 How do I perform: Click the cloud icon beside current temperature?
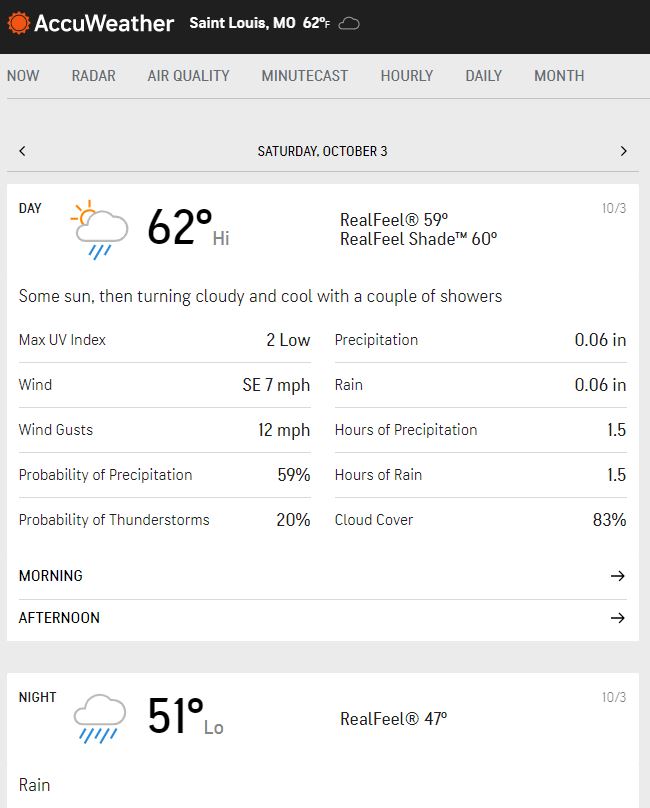(x=349, y=23)
